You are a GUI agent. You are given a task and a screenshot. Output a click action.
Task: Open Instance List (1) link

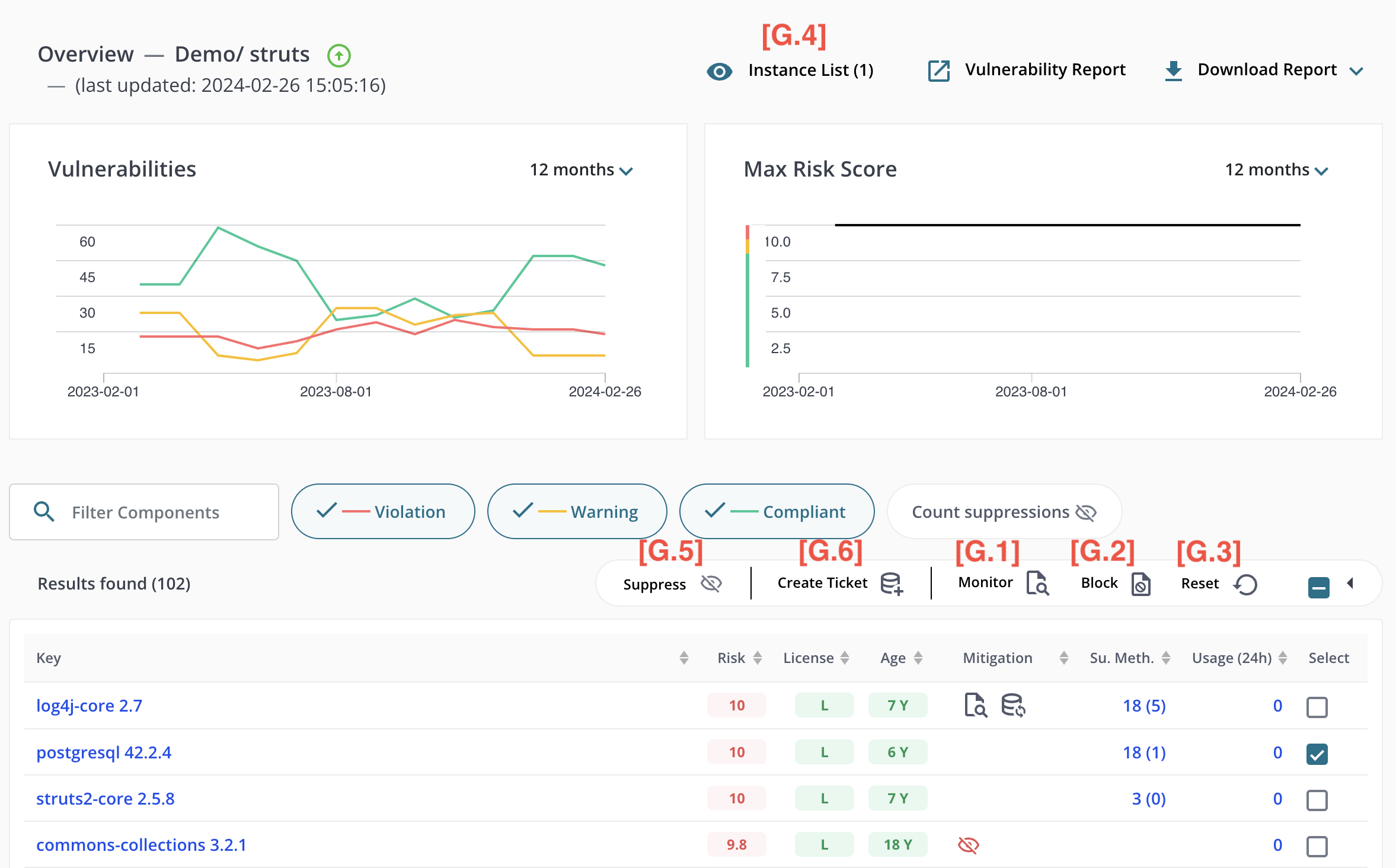tap(811, 71)
